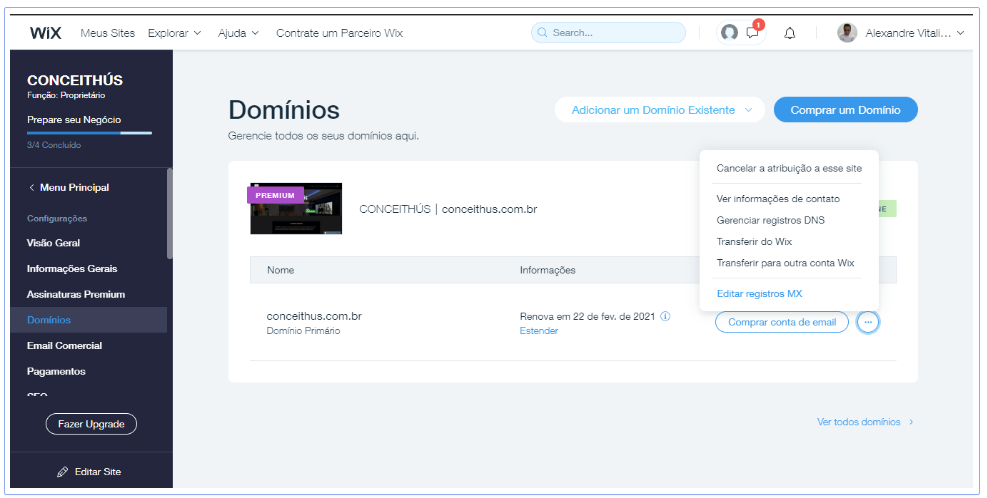Click Comprar um Domínio button

click(845, 110)
